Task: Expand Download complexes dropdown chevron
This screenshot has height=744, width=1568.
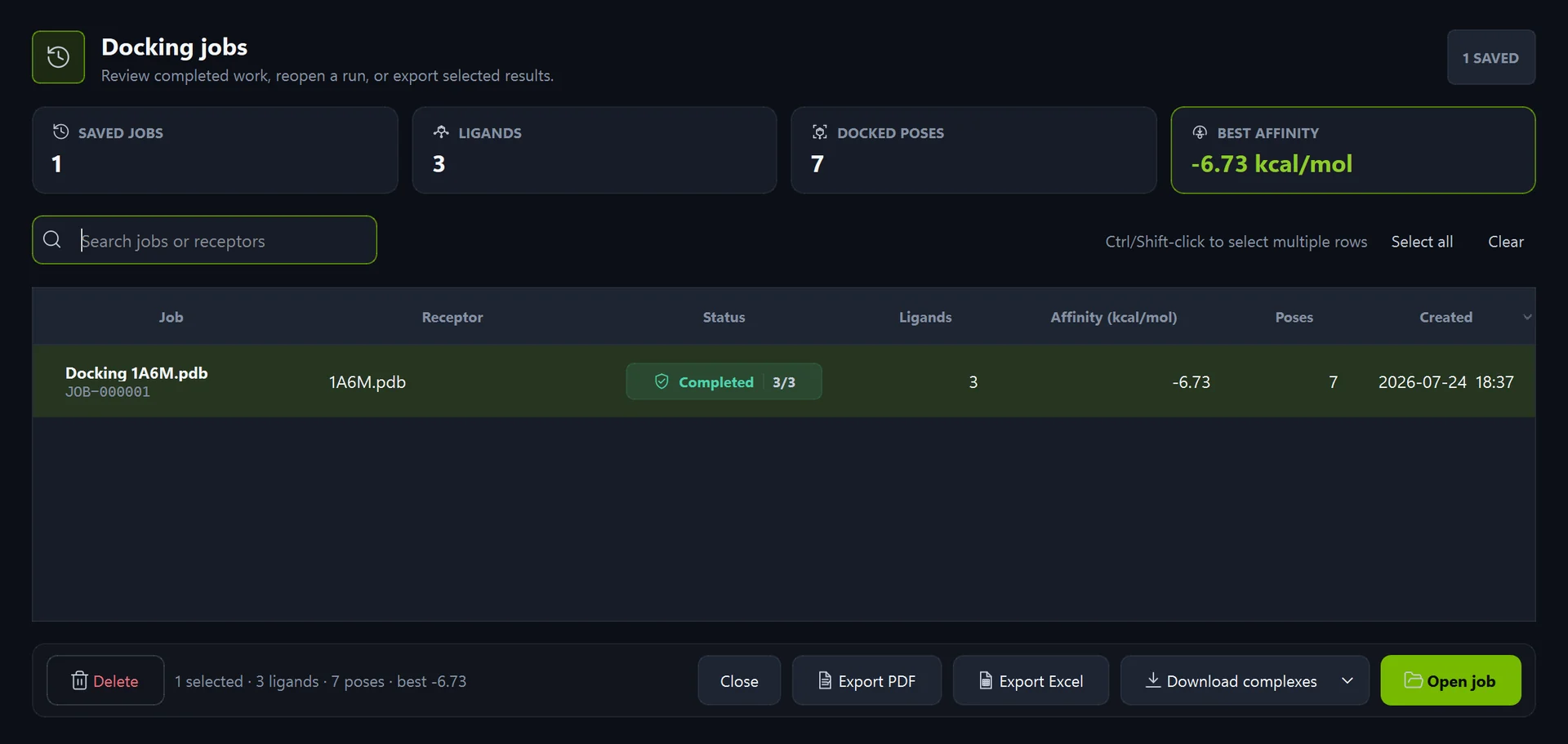Action: (1347, 680)
